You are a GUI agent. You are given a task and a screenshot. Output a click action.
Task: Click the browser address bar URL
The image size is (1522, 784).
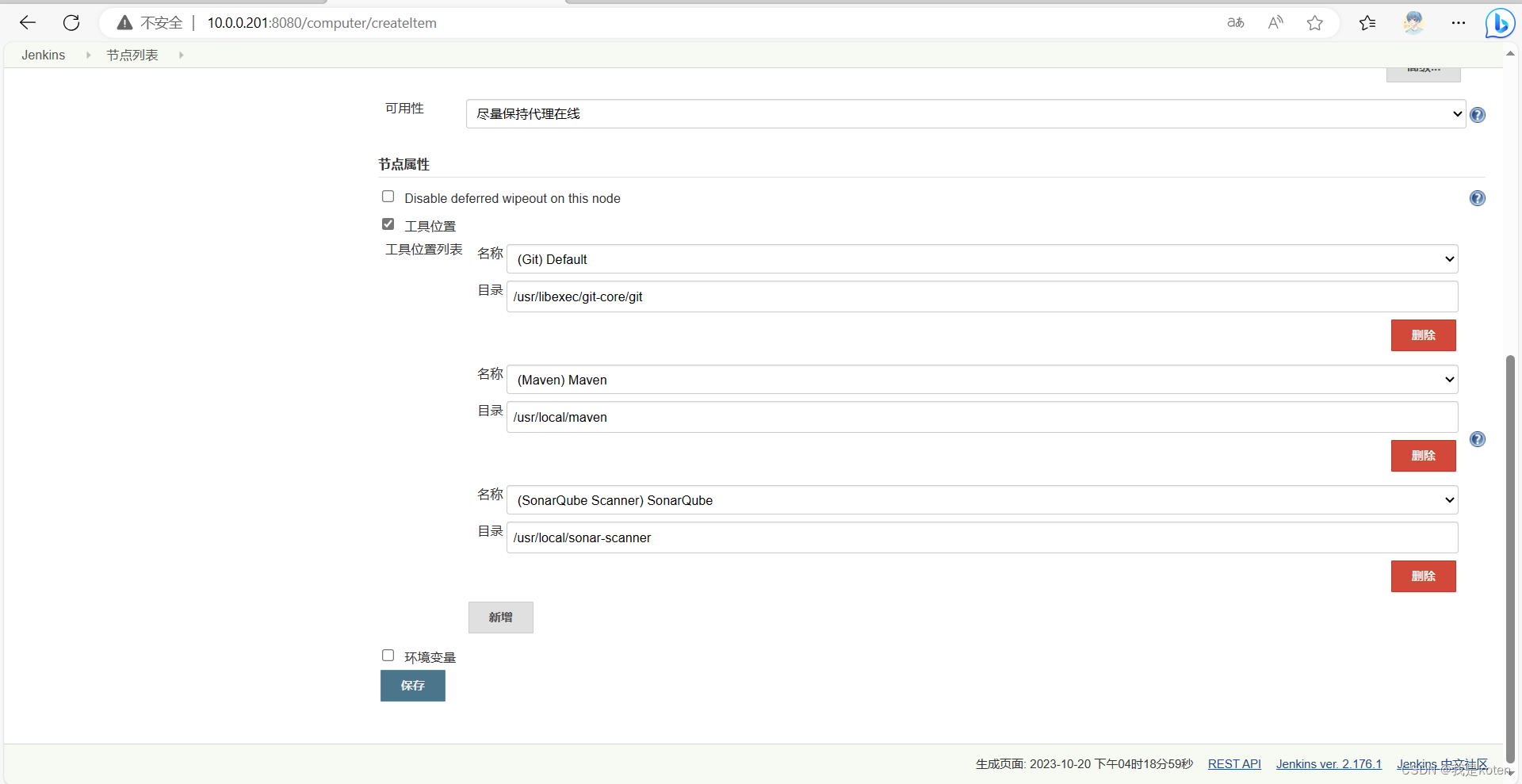[322, 23]
